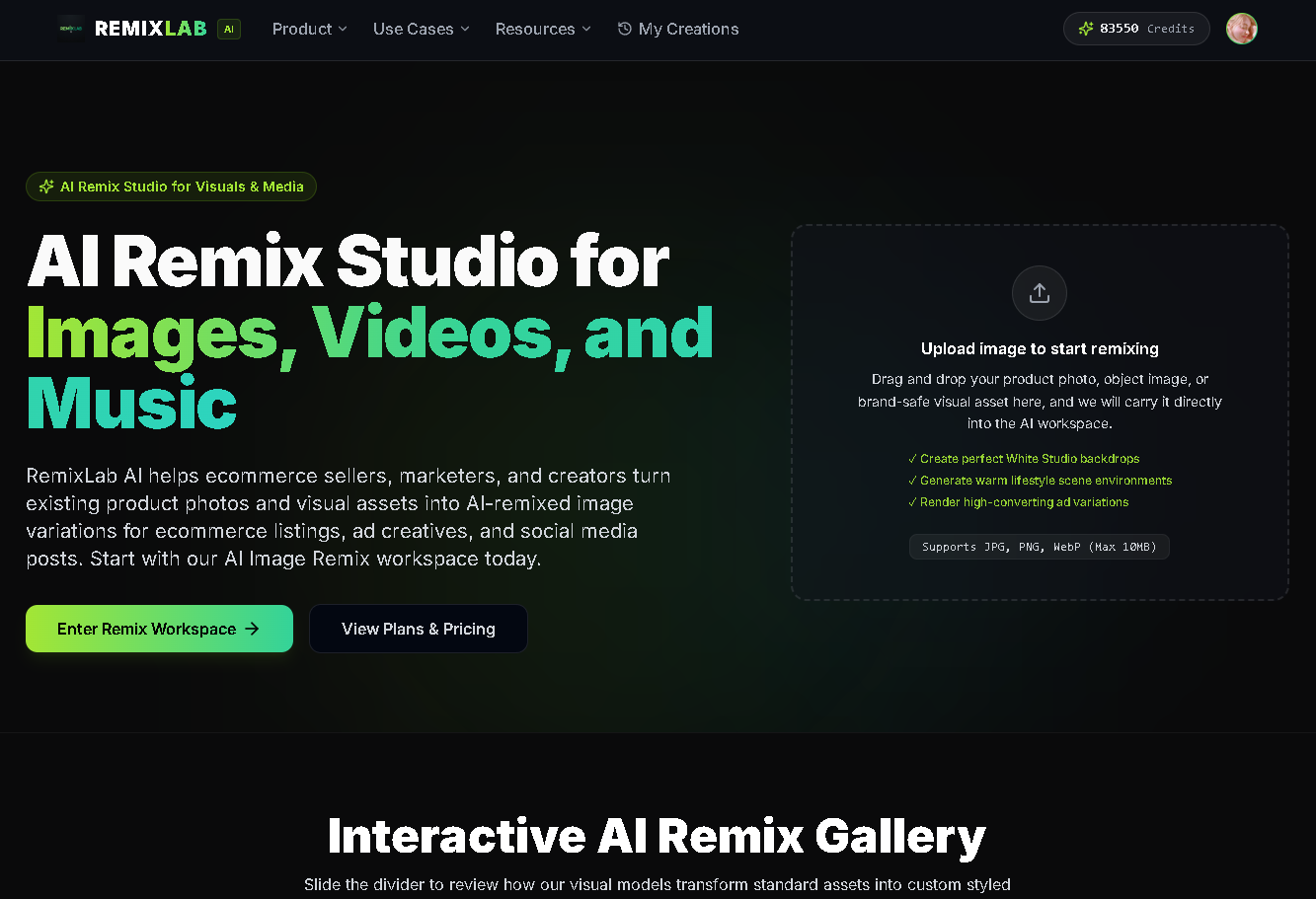Expand the Use Cases menu

(422, 29)
